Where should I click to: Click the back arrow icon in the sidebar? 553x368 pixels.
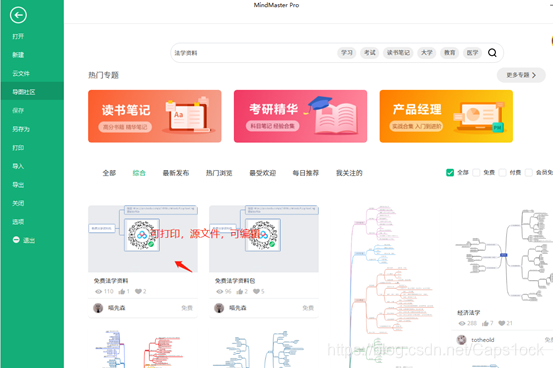(18, 15)
